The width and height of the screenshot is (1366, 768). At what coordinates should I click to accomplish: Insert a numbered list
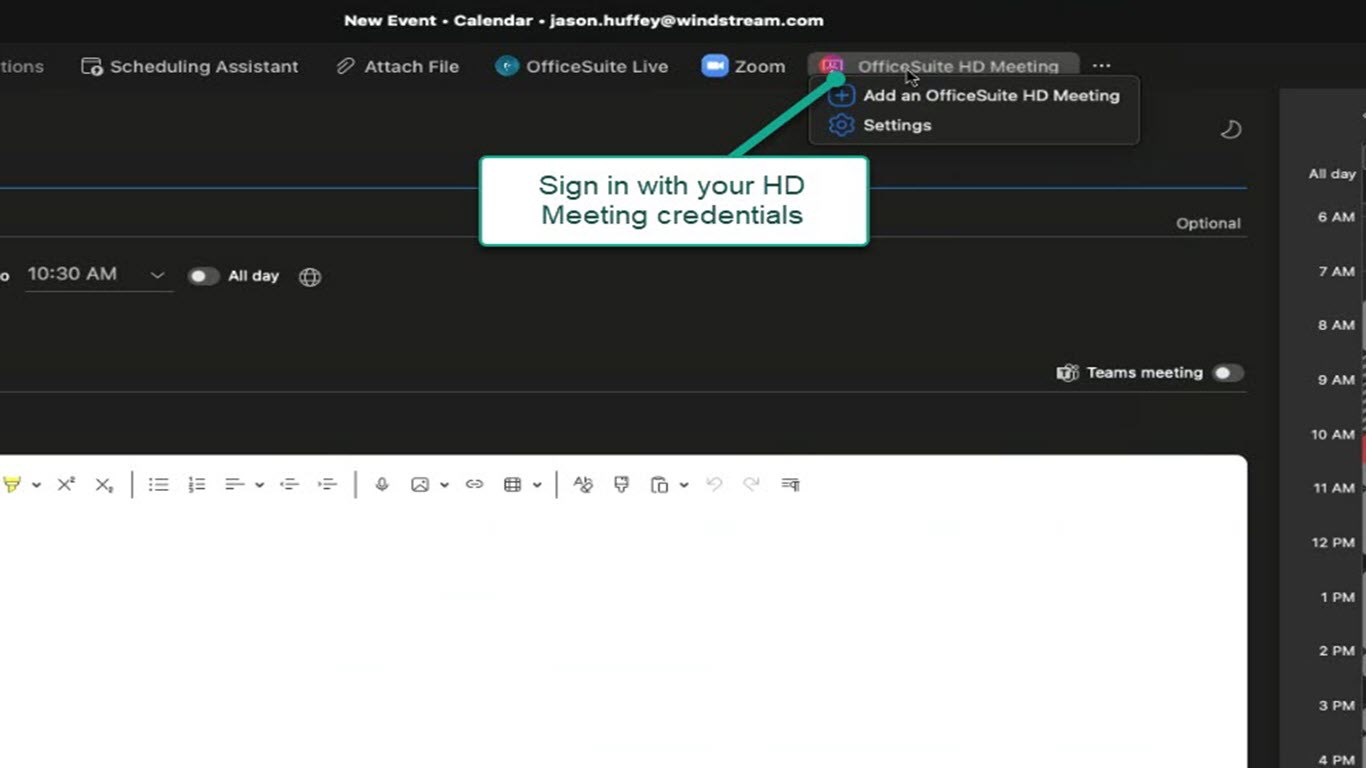click(196, 485)
